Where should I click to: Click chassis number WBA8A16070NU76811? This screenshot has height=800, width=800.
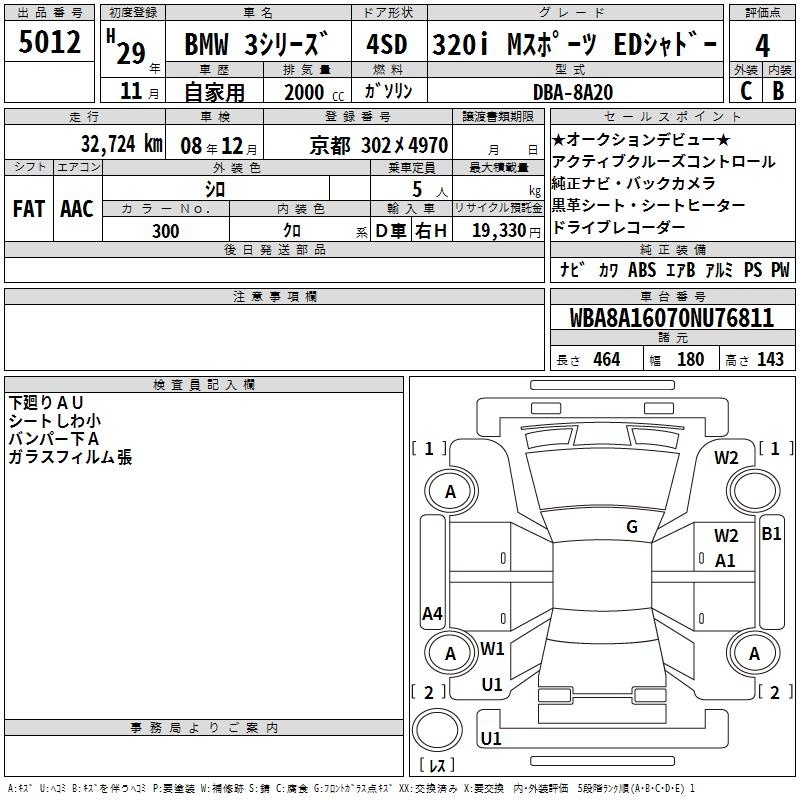(x=671, y=319)
